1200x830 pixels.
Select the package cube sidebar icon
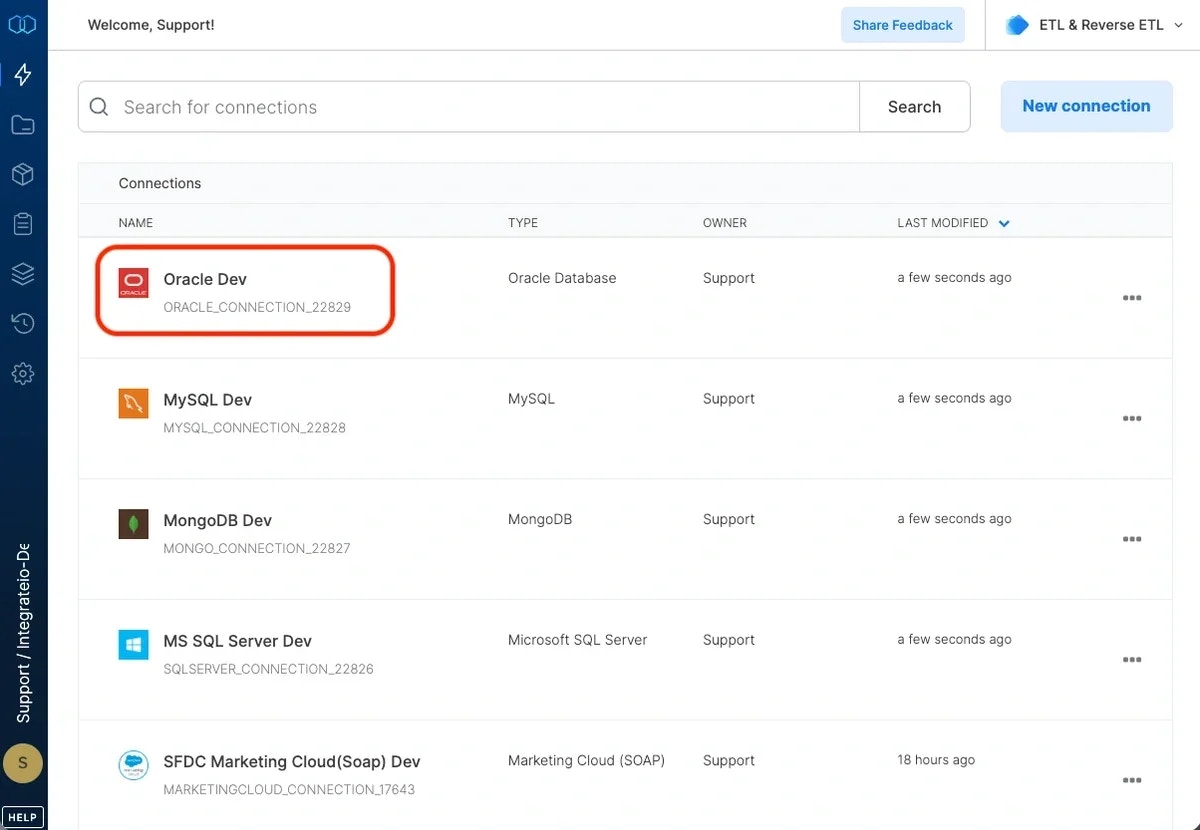(x=23, y=174)
